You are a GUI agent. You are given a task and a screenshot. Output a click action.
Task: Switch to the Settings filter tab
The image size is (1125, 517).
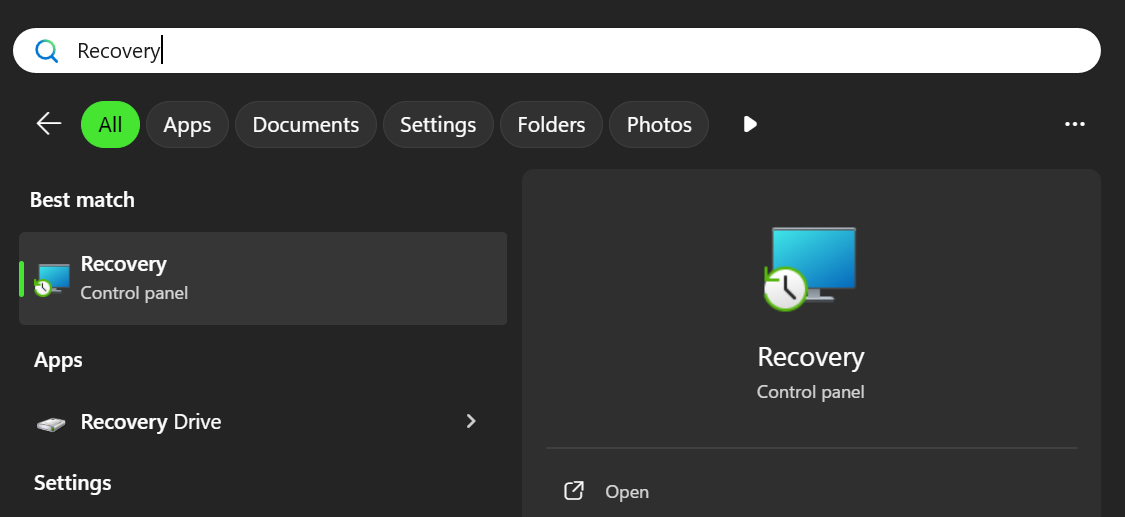(x=438, y=125)
